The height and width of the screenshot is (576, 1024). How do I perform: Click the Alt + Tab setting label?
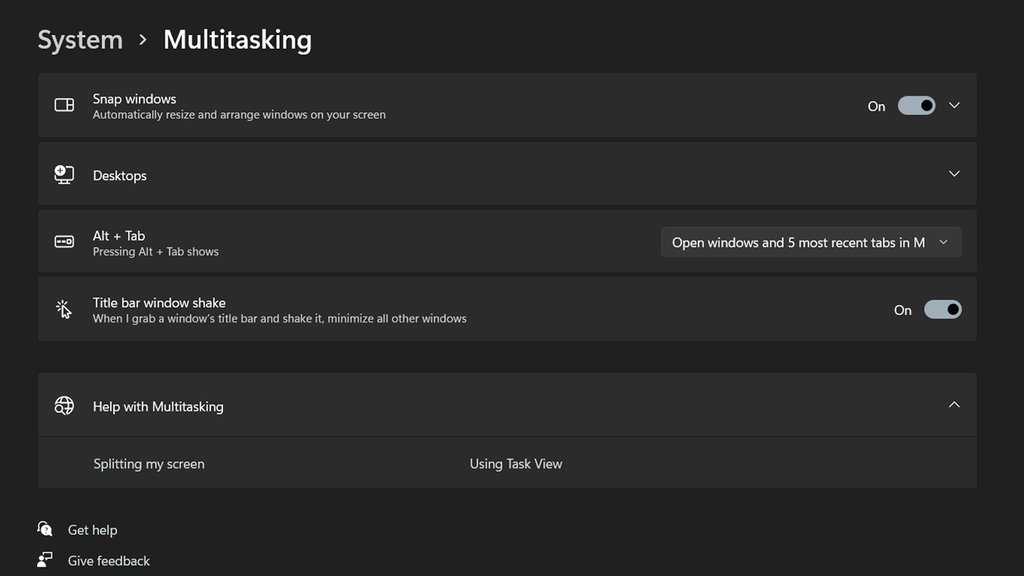coord(119,236)
